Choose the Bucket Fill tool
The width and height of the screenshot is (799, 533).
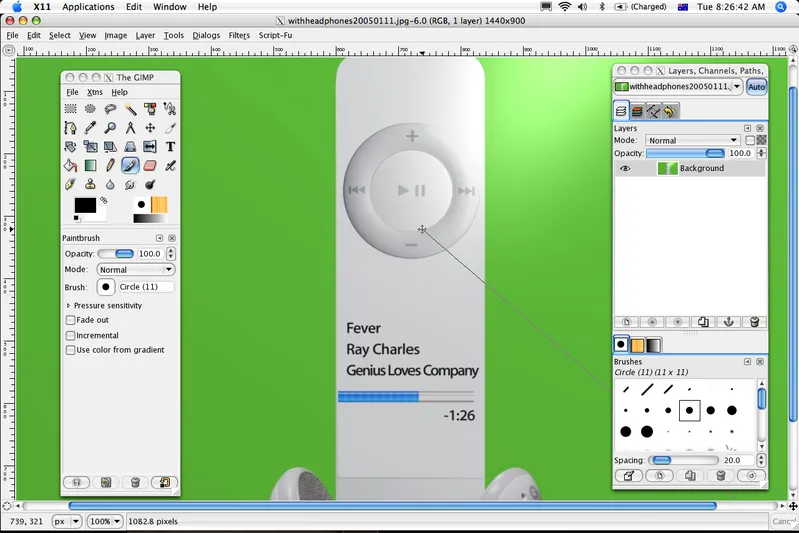coord(70,166)
